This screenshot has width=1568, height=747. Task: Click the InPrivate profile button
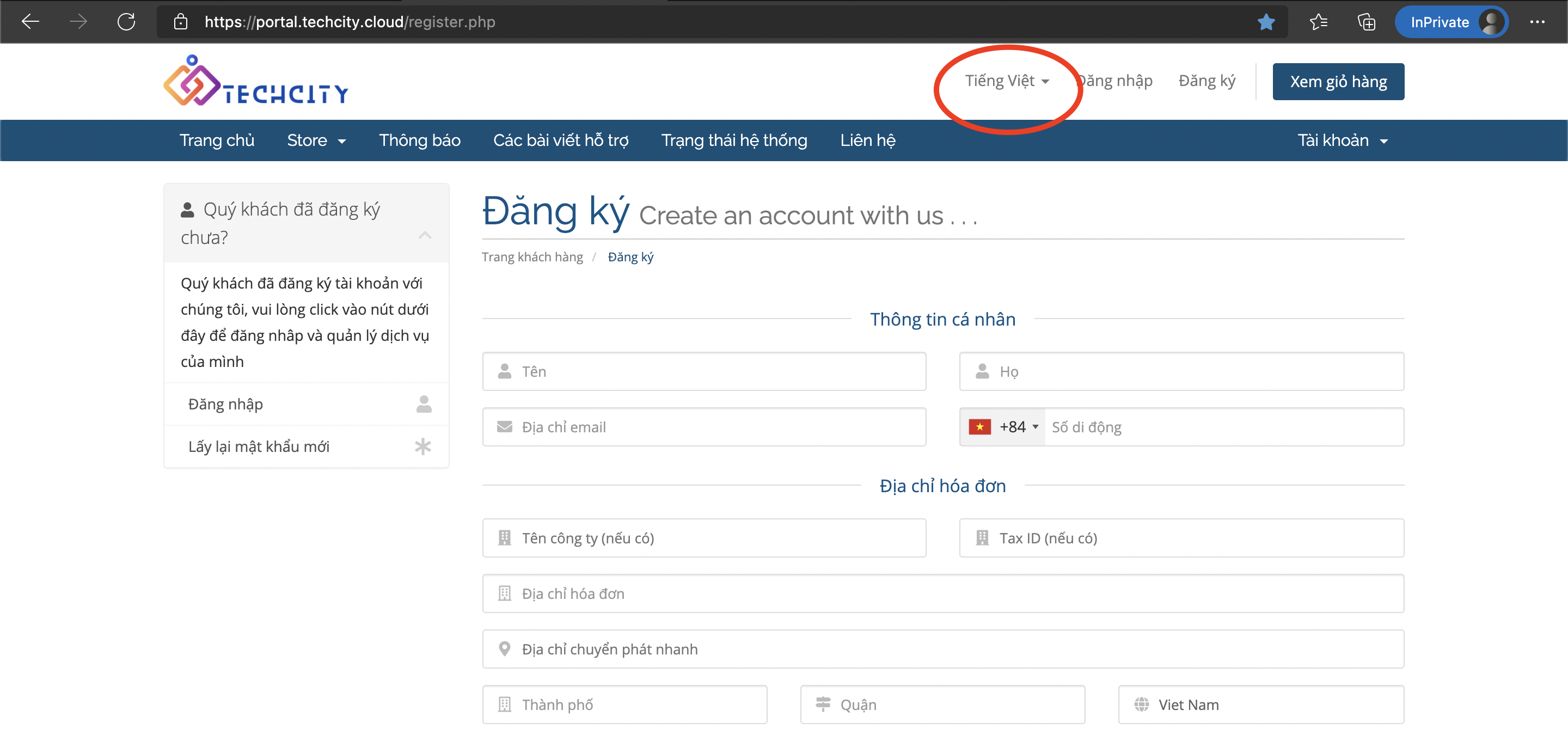coord(1451,22)
